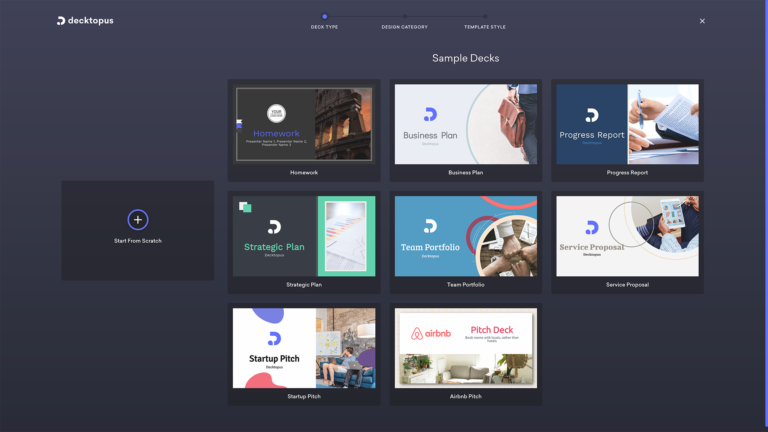Click the Your Logo circle on Homework slide
The height and width of the screenshot is (432, 768).
[276, 112]
